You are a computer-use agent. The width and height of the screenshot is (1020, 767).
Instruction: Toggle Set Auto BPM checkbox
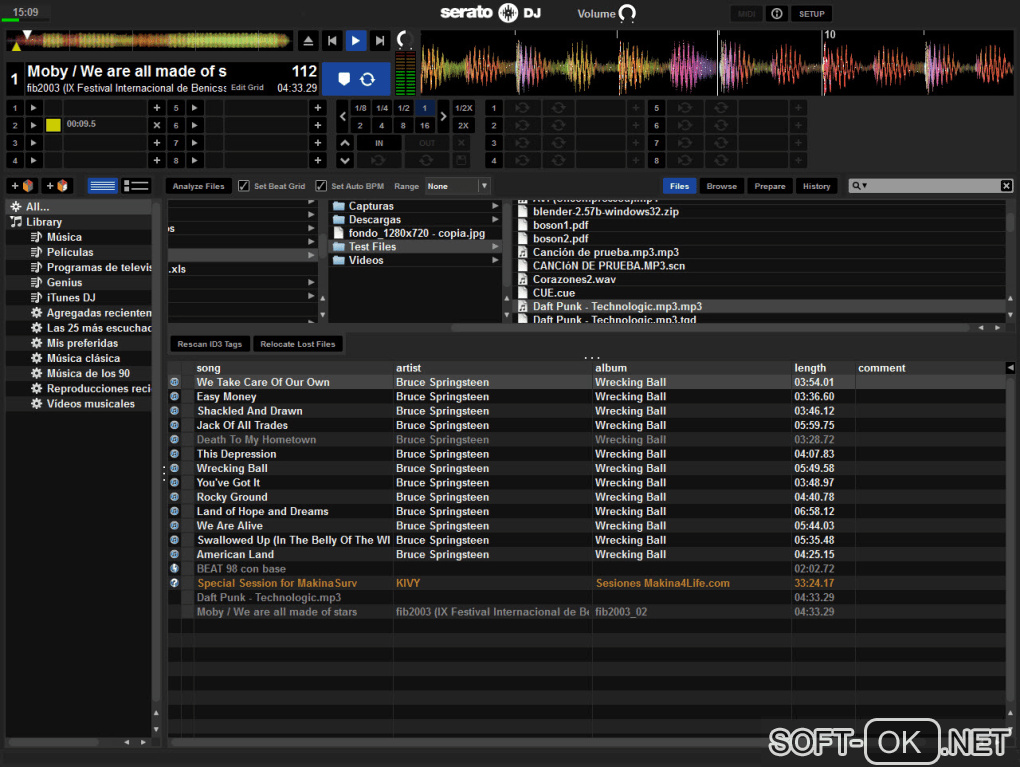(x=321, y=186)
